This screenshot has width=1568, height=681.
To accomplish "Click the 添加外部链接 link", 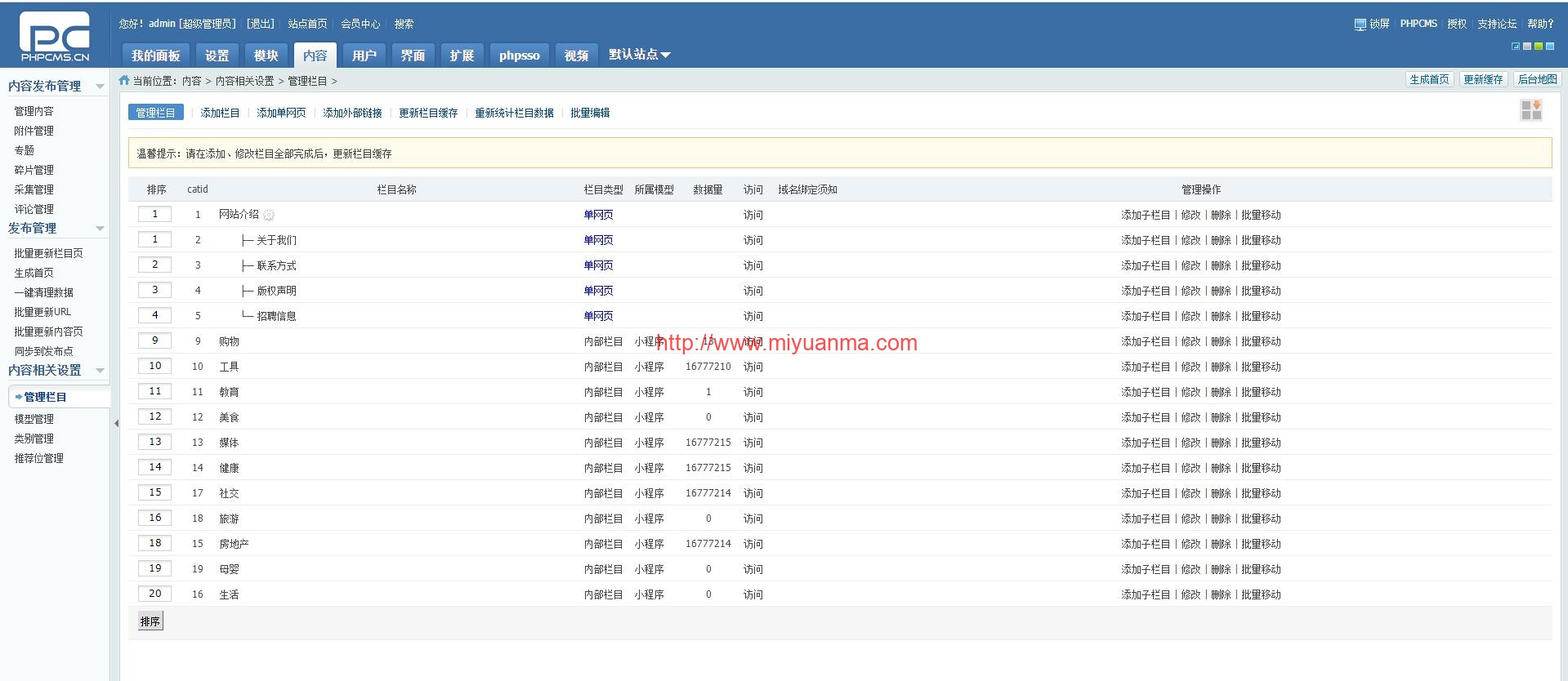I will tap(352, 113).
